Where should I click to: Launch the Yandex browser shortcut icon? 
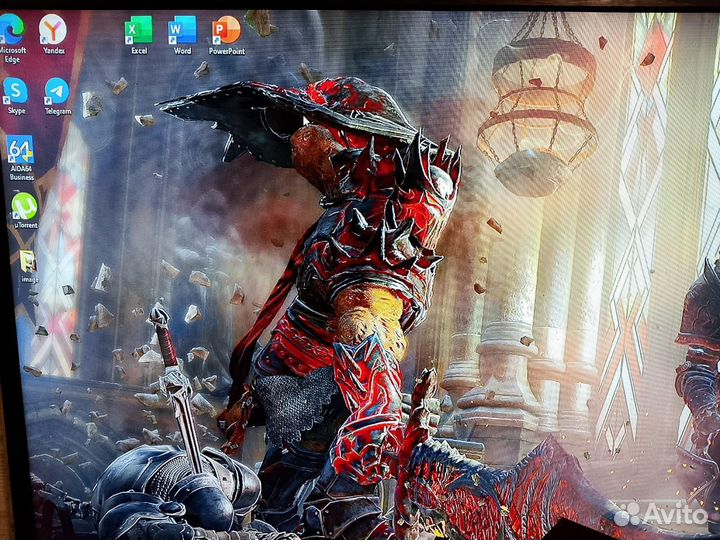(53, 29)
